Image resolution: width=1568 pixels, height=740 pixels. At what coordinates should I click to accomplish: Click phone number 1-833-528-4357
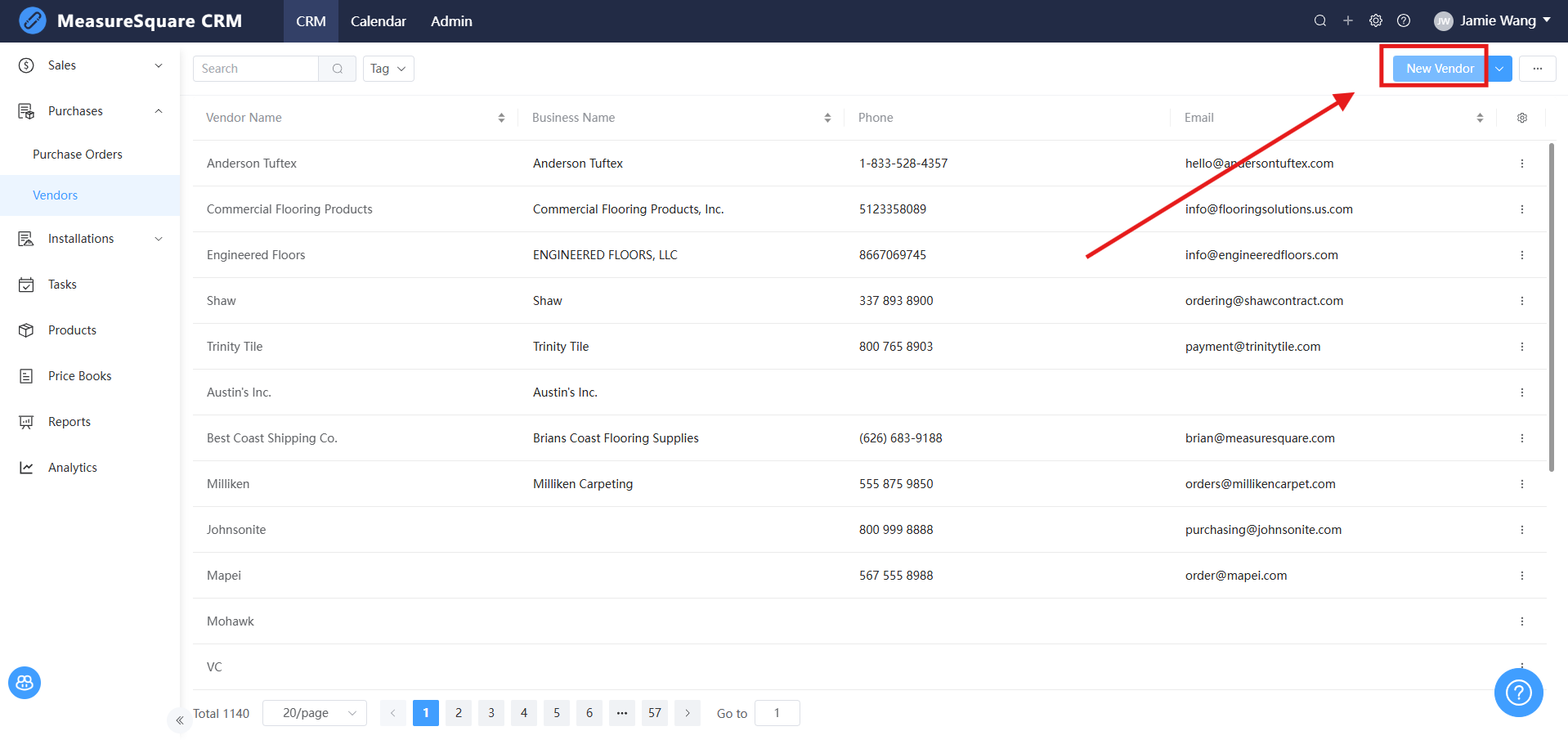903,164
